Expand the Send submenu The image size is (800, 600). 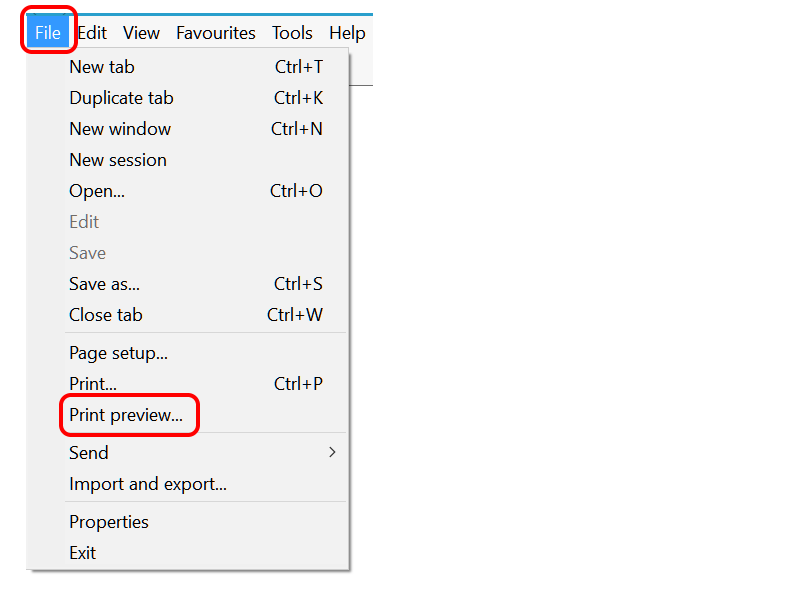[88, 452]
